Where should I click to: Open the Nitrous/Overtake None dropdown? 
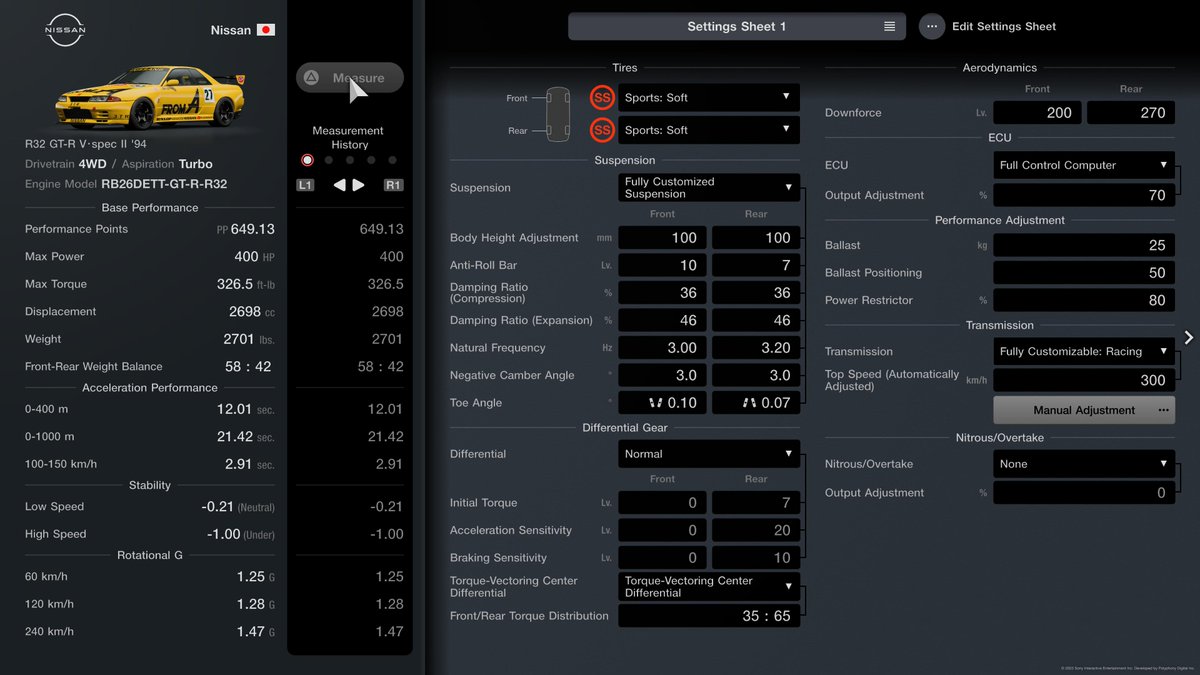1084,464
